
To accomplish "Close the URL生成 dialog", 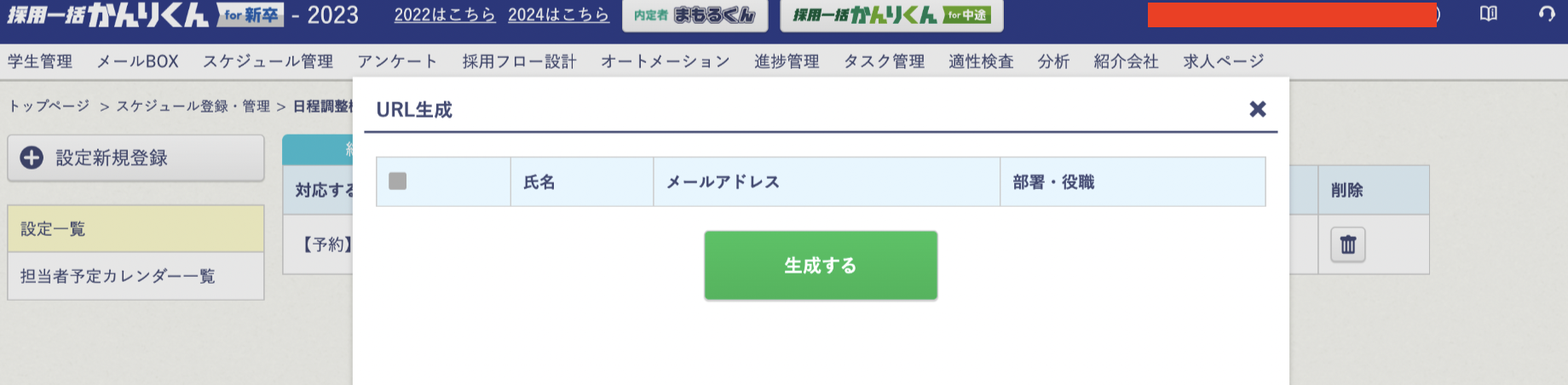I will (1257, 109).
